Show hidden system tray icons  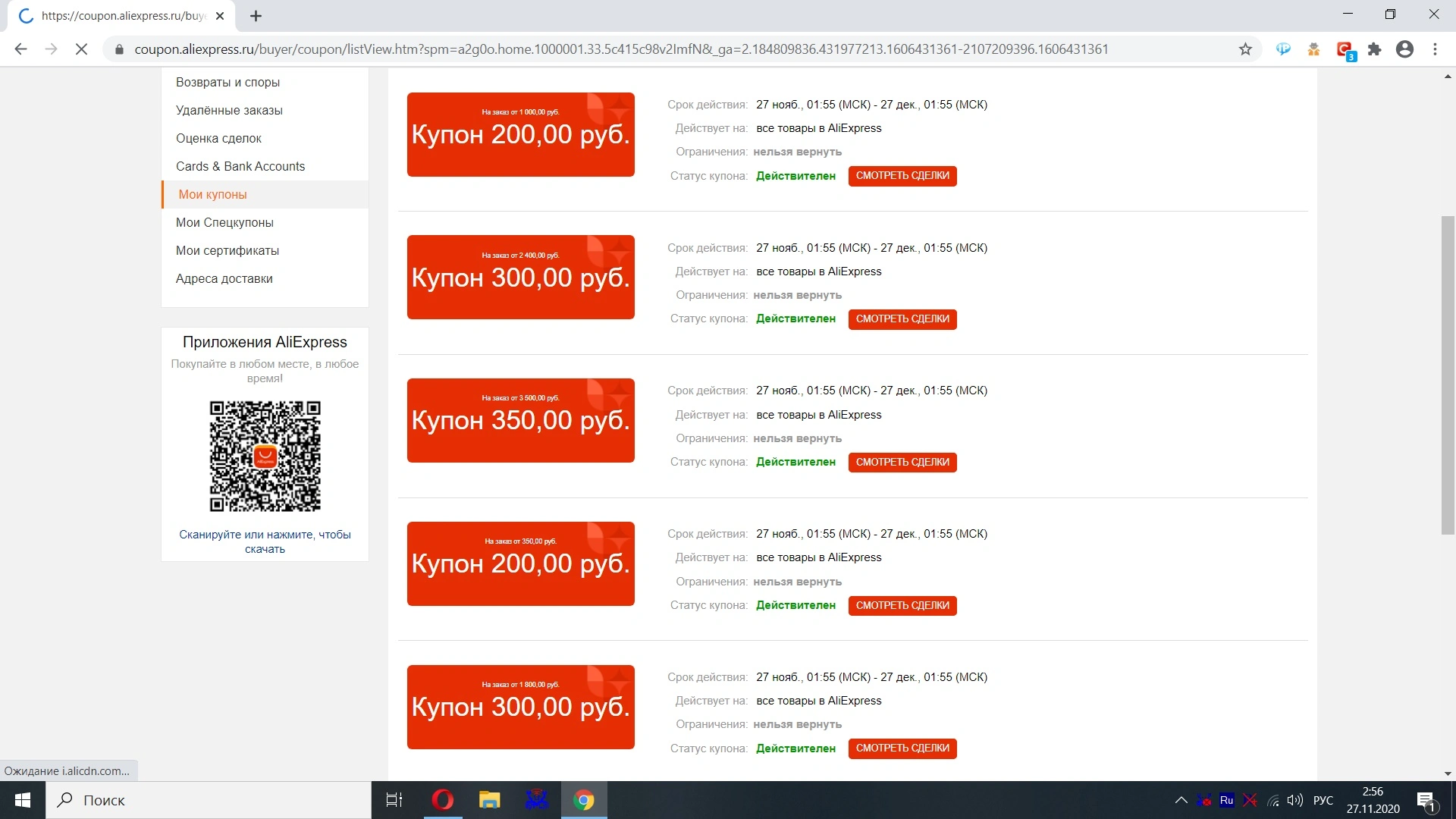tap(1181, 800)
